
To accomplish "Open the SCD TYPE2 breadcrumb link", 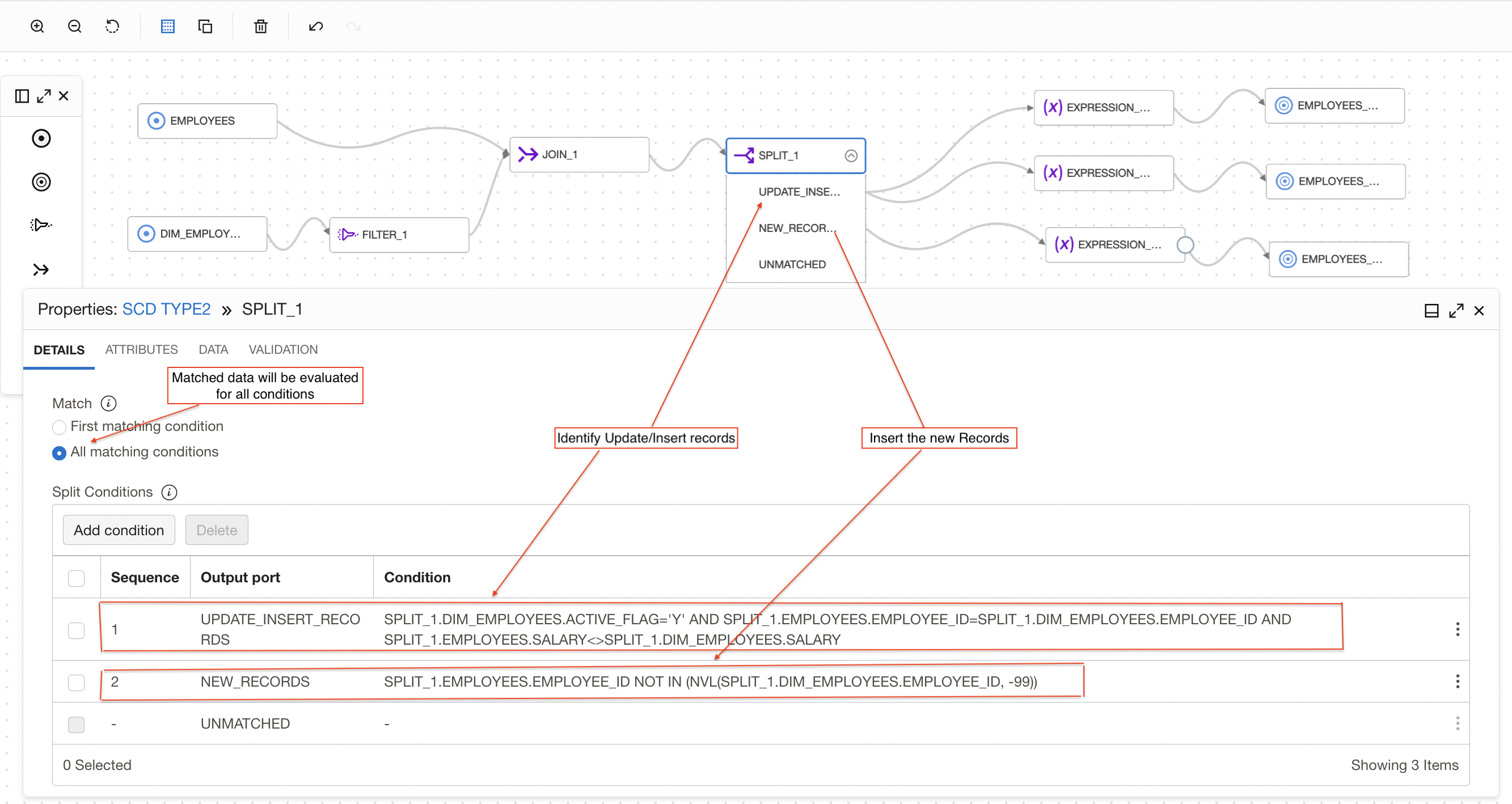I will [166, 308].
